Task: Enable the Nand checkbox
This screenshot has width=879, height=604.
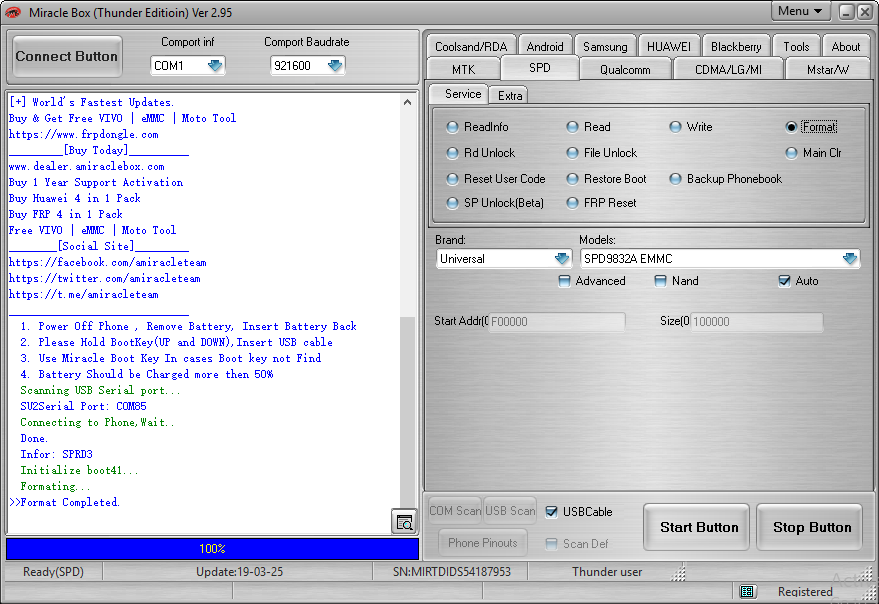Action: click(x=661, y=281)
